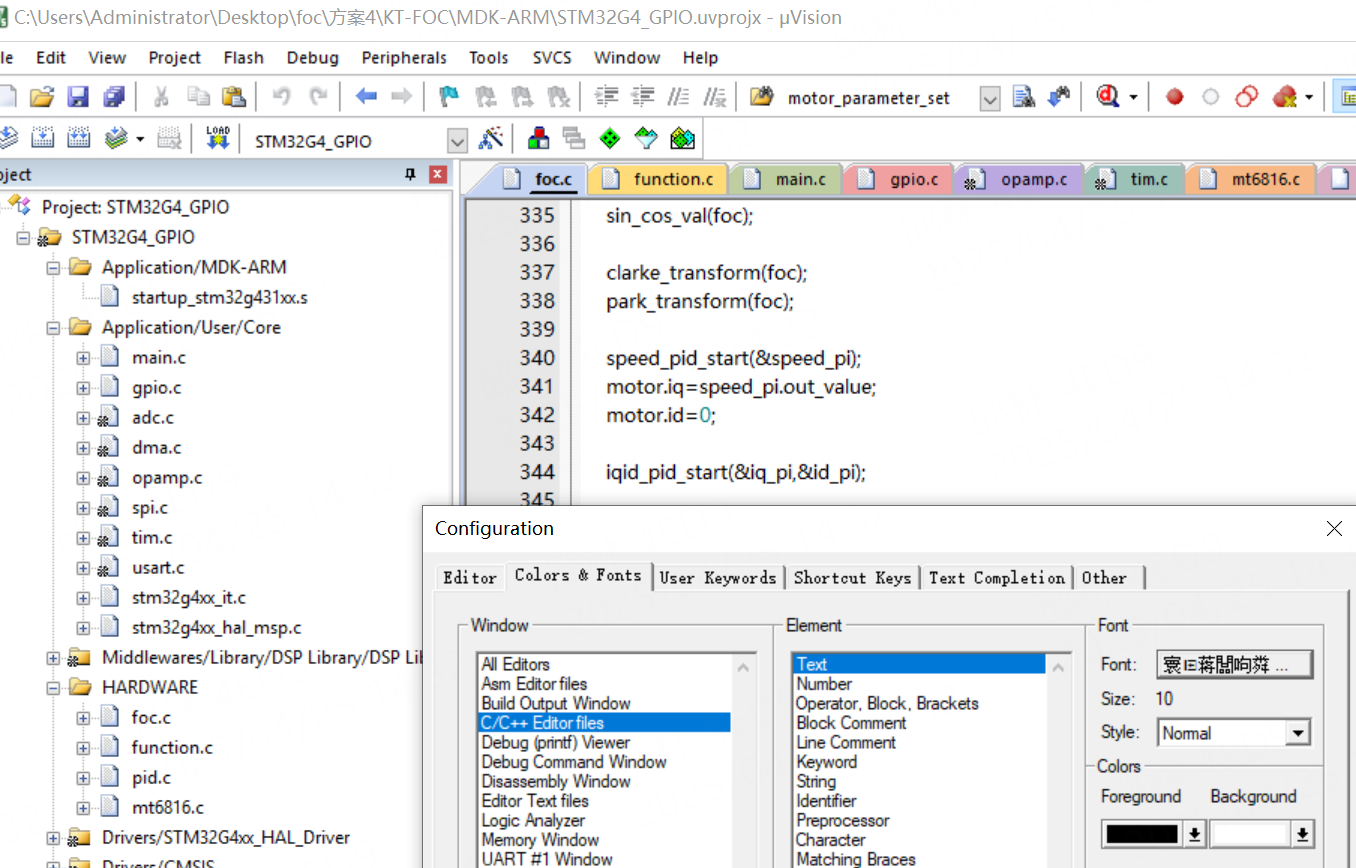Select stm32g4xx_it.c in the project tree
Image resolution: width=1356 pixels, height=868 pixels.
click(188, 597)
